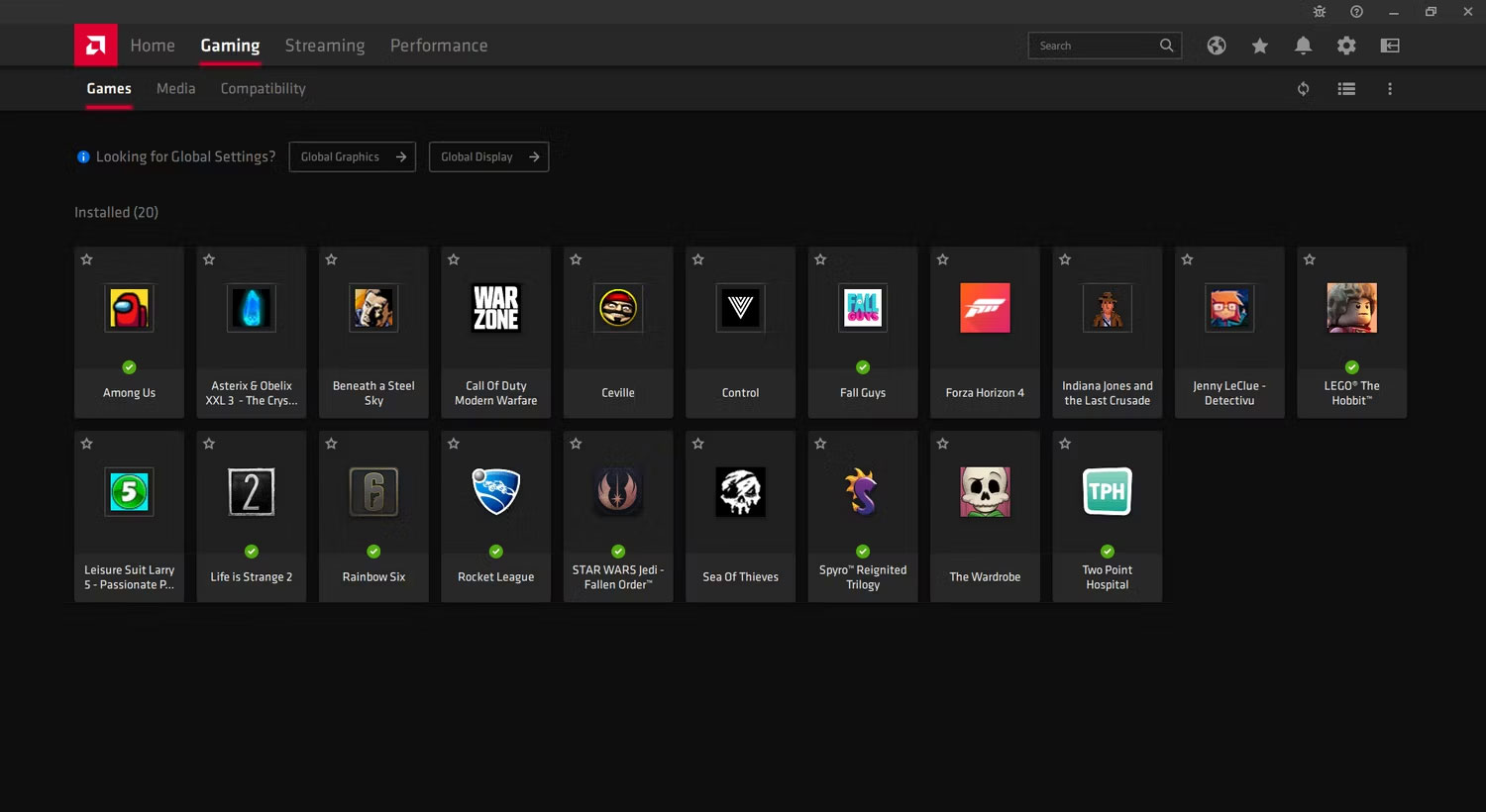Open Global Graphics settings
This screenshot has width=1486, height=812.
(x=352, y=156)
